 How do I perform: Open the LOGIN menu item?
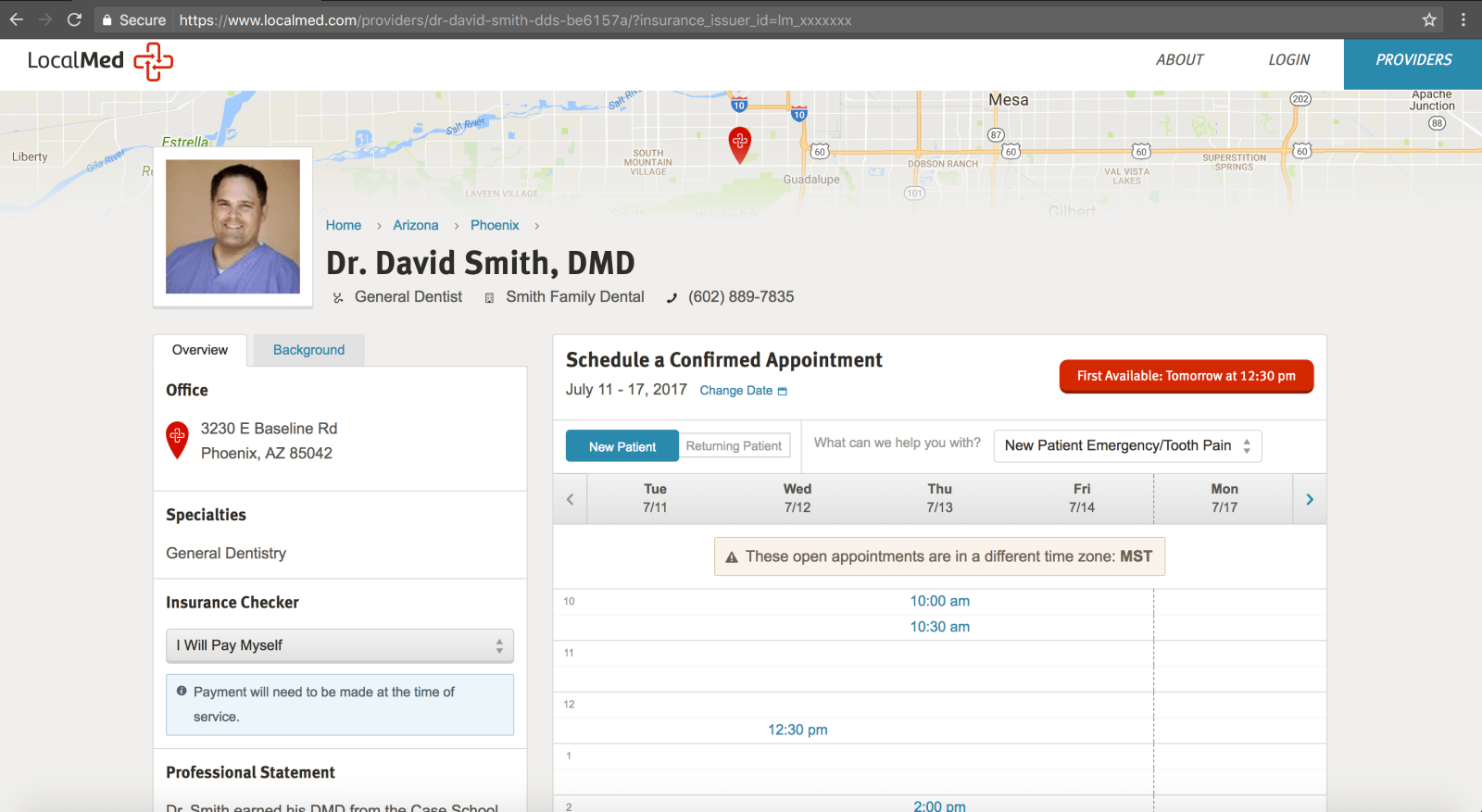(1288, 60)
